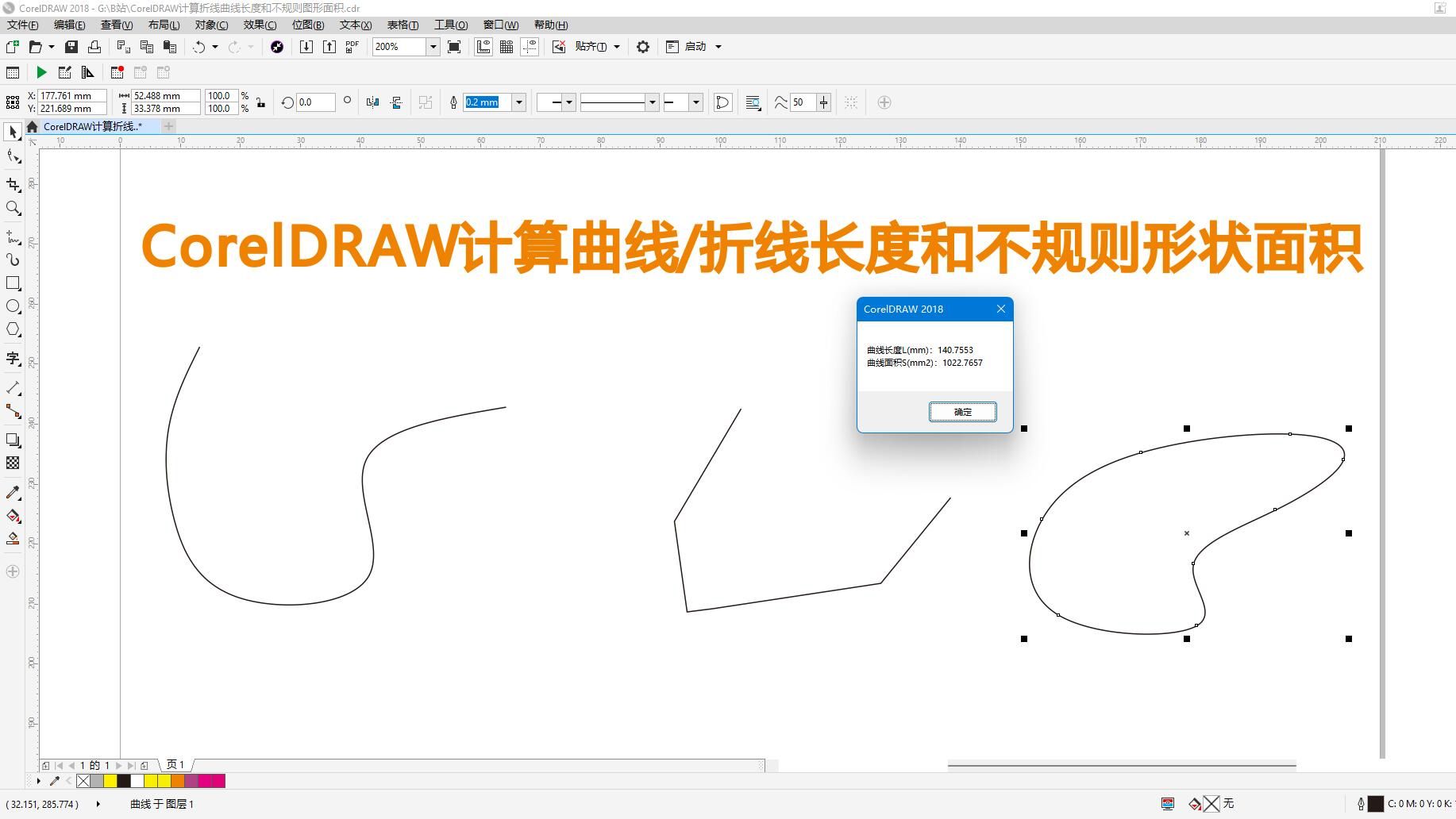Select the Connector tool
This screenshot has height=819, width=1456.
click(x=13, y=411)
